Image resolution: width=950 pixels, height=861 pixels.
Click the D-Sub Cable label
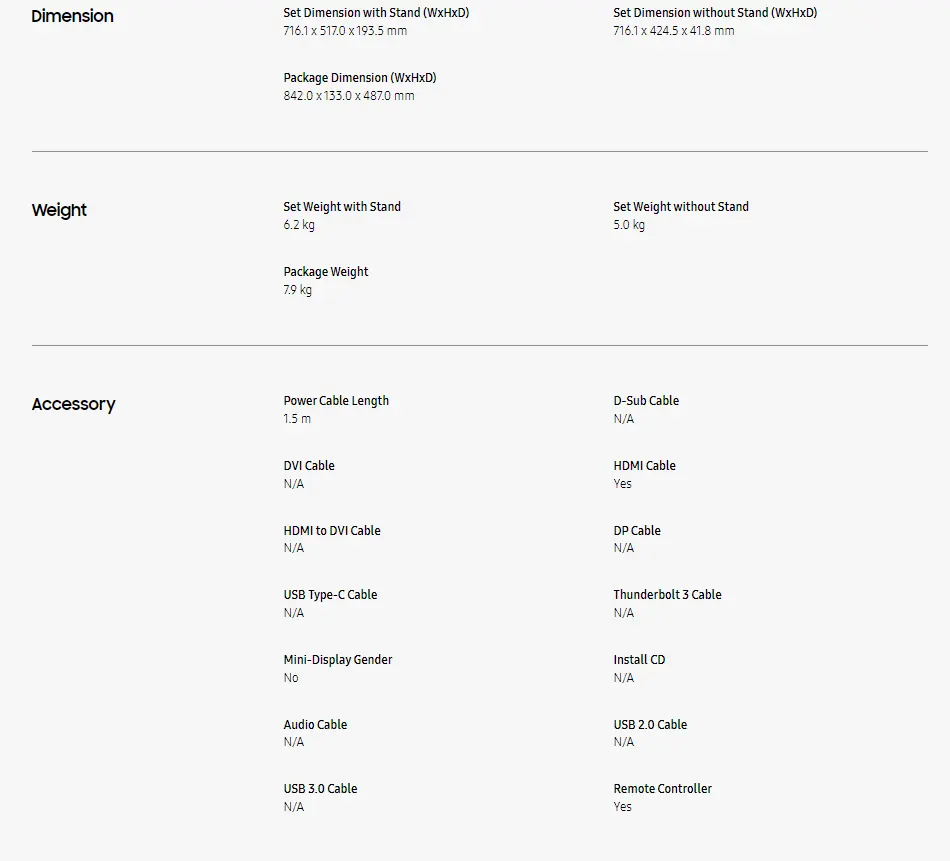[x=645, y=401]
